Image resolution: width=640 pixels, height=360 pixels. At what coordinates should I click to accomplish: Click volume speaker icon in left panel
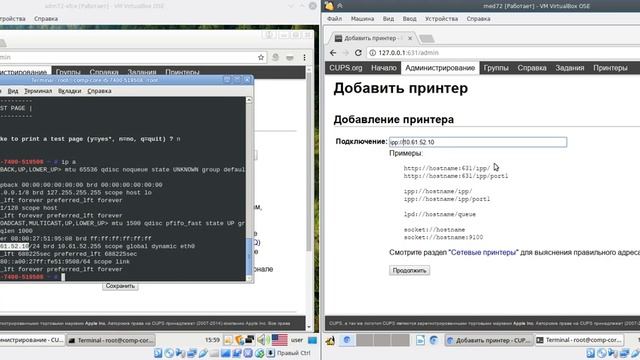pyautogui.click(x=261, y=340)
